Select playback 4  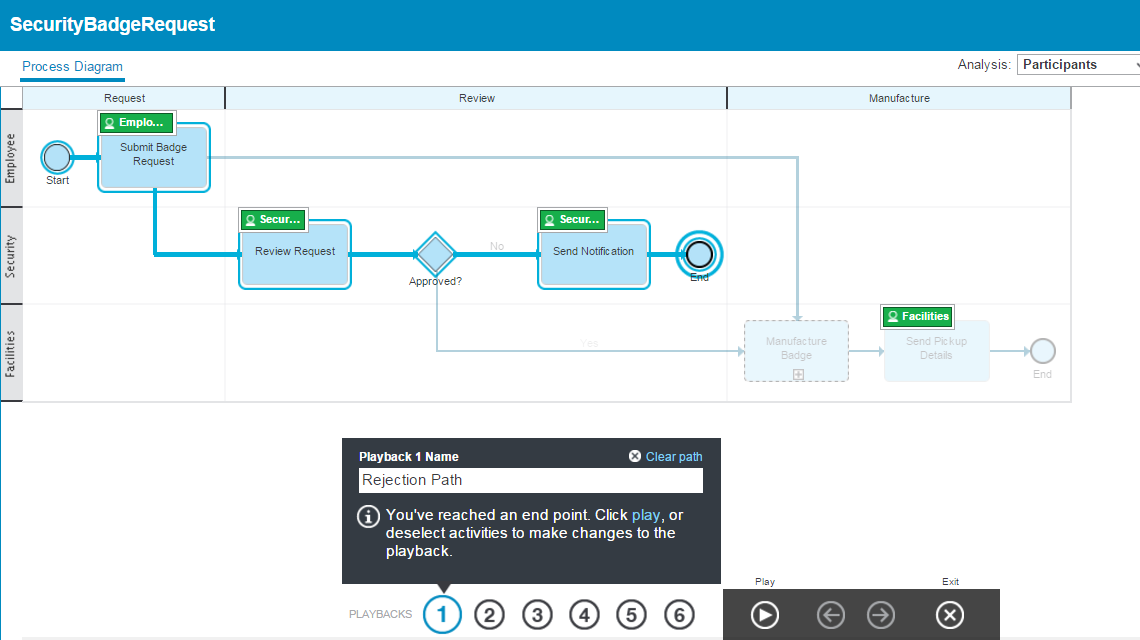[585, 615]
